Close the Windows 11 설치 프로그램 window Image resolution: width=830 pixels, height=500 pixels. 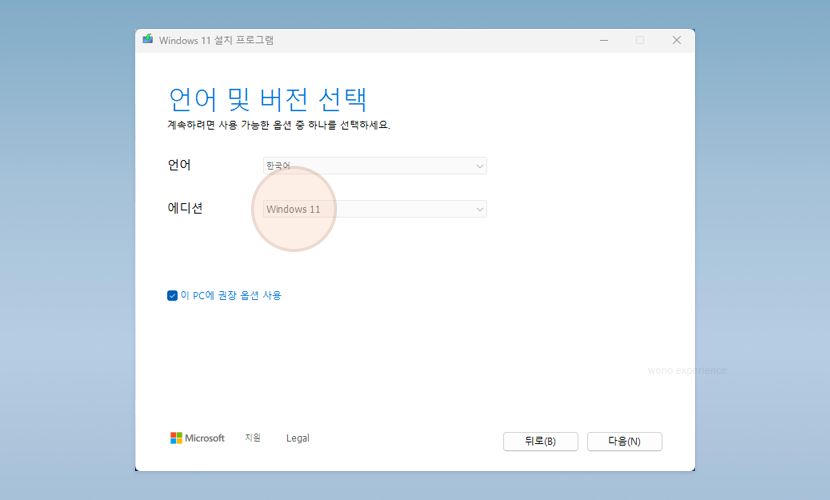click(x=676, y=40)
